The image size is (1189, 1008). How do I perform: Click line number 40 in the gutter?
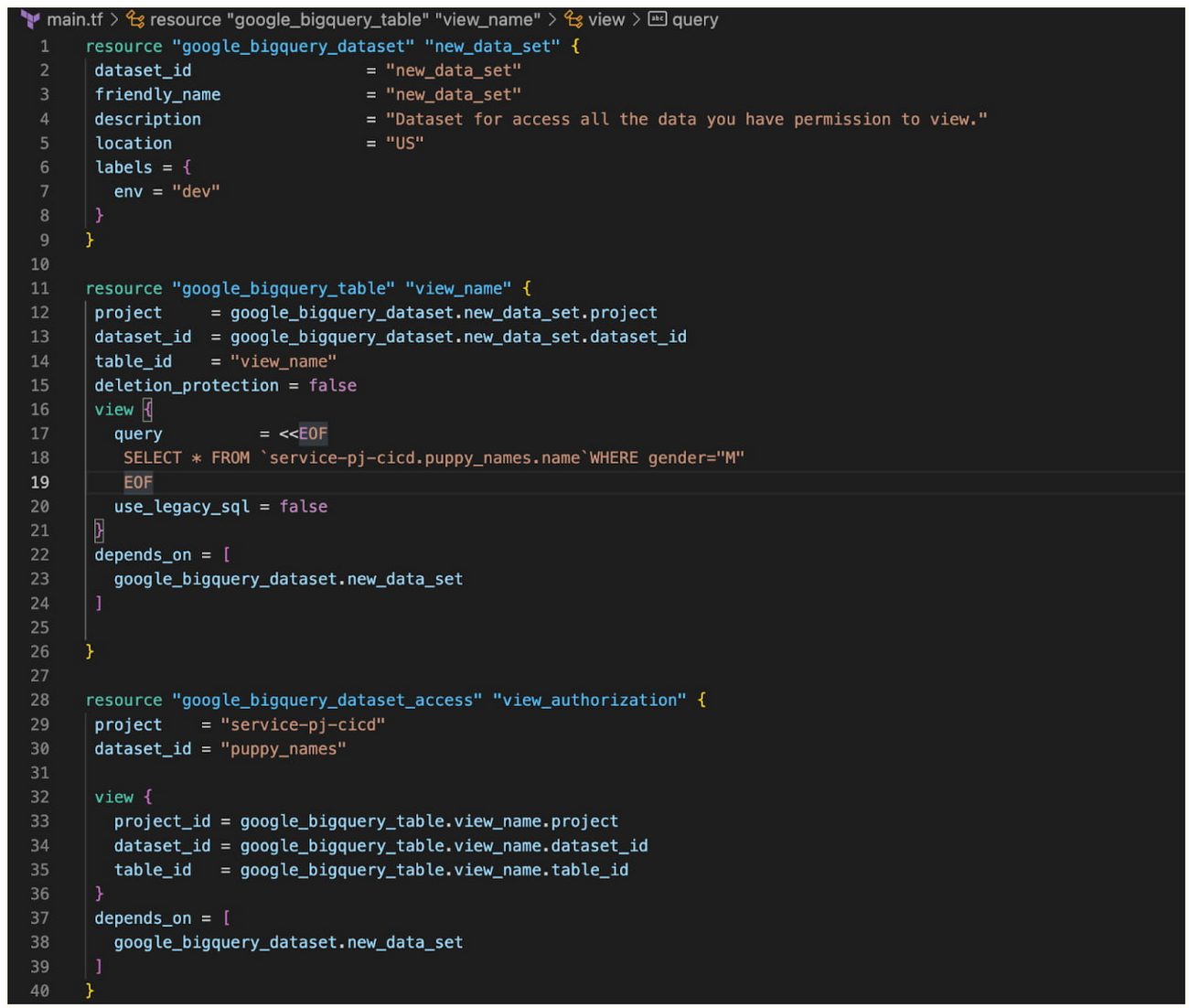coord(39,991)
